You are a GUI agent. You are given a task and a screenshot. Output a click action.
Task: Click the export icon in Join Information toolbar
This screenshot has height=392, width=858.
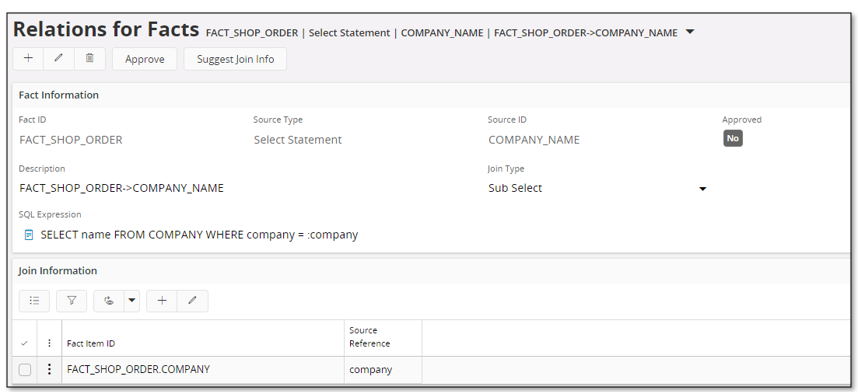[109, 301]
